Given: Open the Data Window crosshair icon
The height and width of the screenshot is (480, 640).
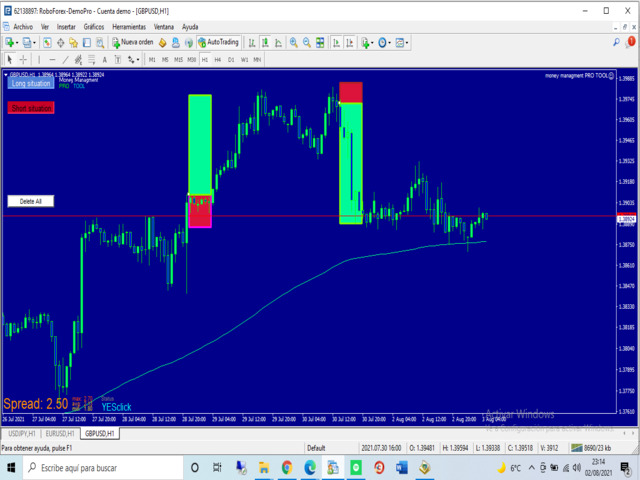Looking at the screenshot, I should click(60, 42).
